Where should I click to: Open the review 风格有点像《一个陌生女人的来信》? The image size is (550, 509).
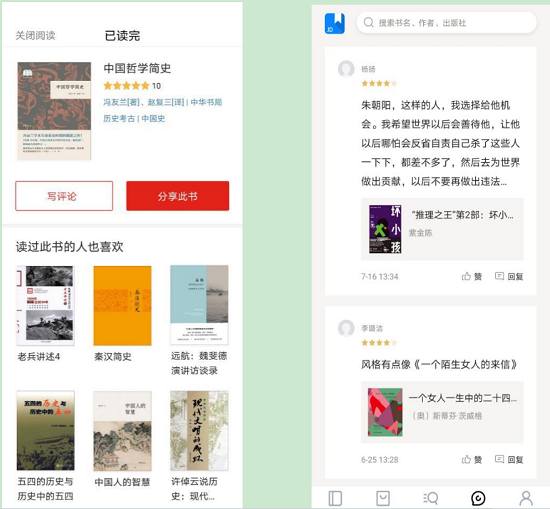(x=439, y=364)
